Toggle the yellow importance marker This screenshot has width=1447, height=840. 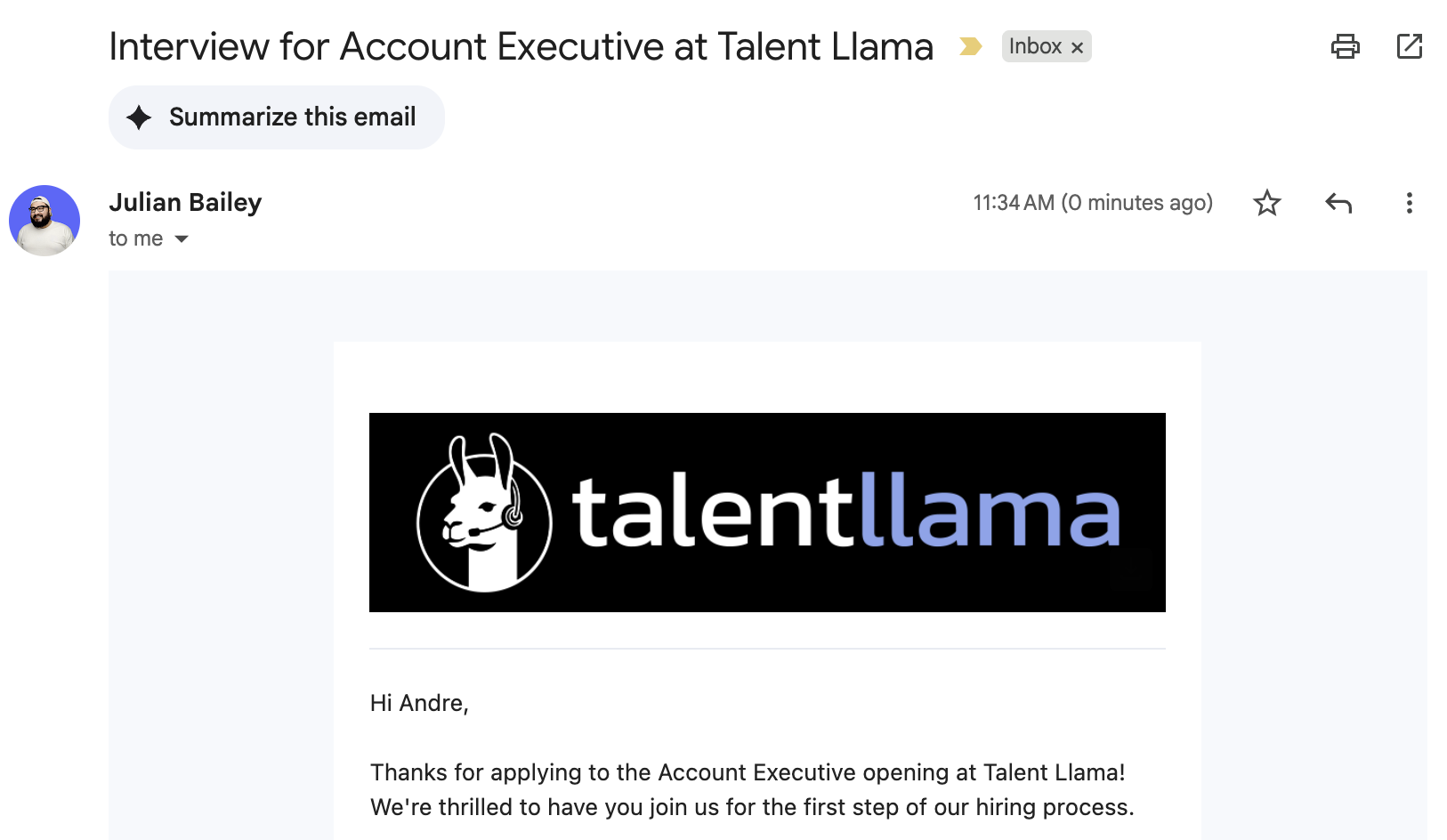point(970,46)
